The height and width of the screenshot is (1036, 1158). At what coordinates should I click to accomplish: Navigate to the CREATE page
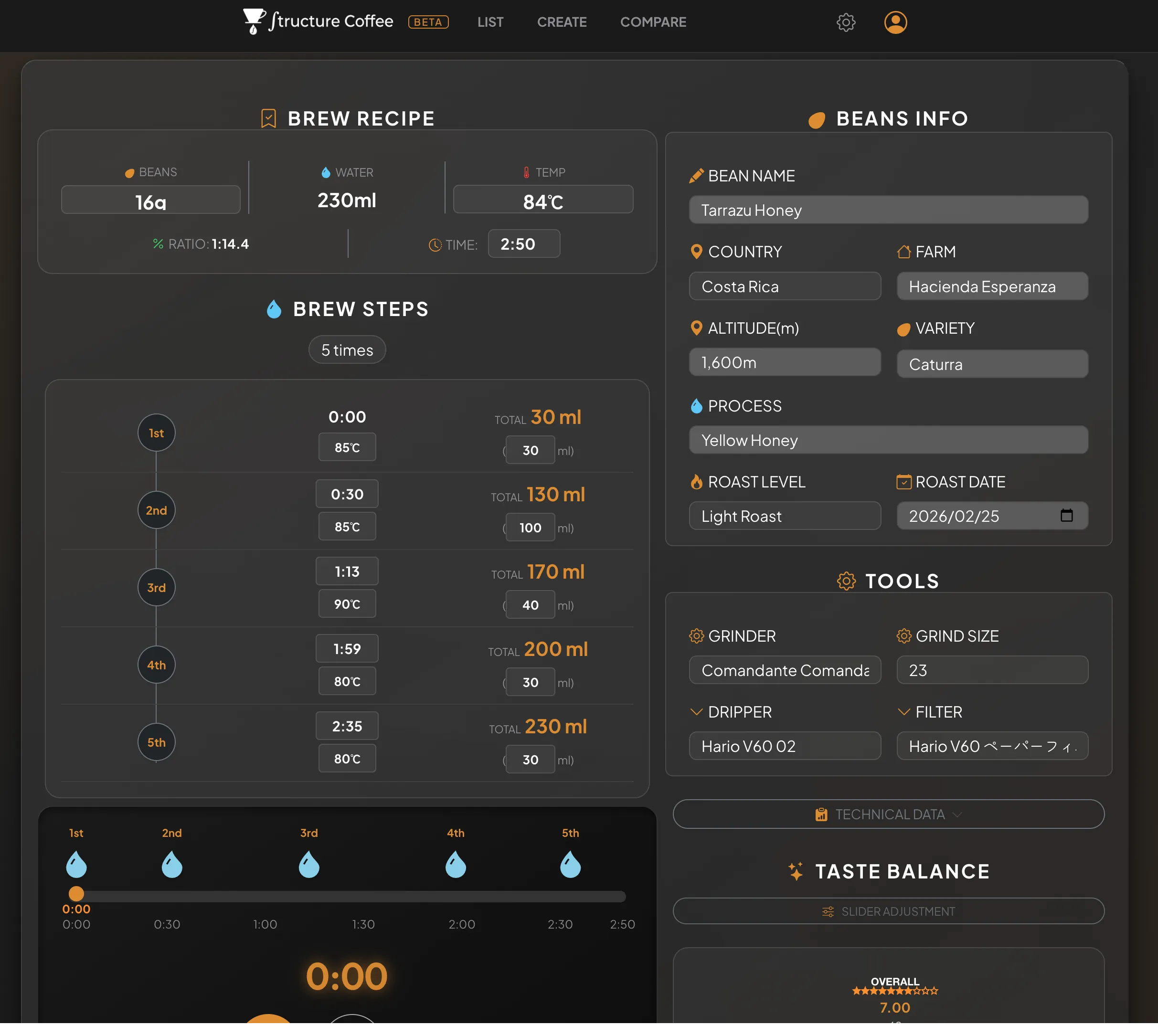click(x=562, y=22)
